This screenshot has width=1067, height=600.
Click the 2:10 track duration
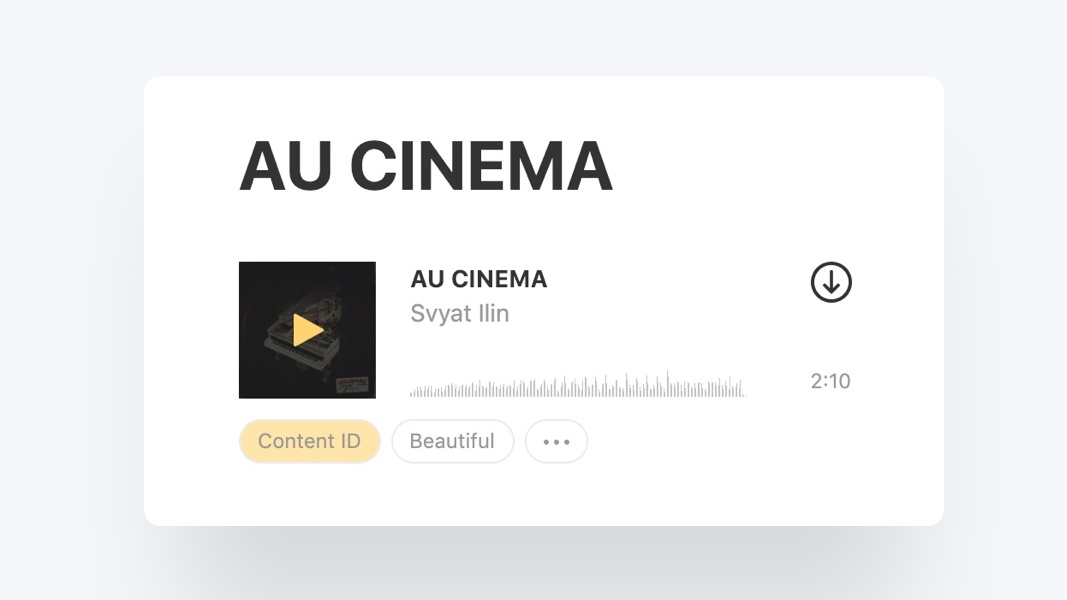click(830, 381)
